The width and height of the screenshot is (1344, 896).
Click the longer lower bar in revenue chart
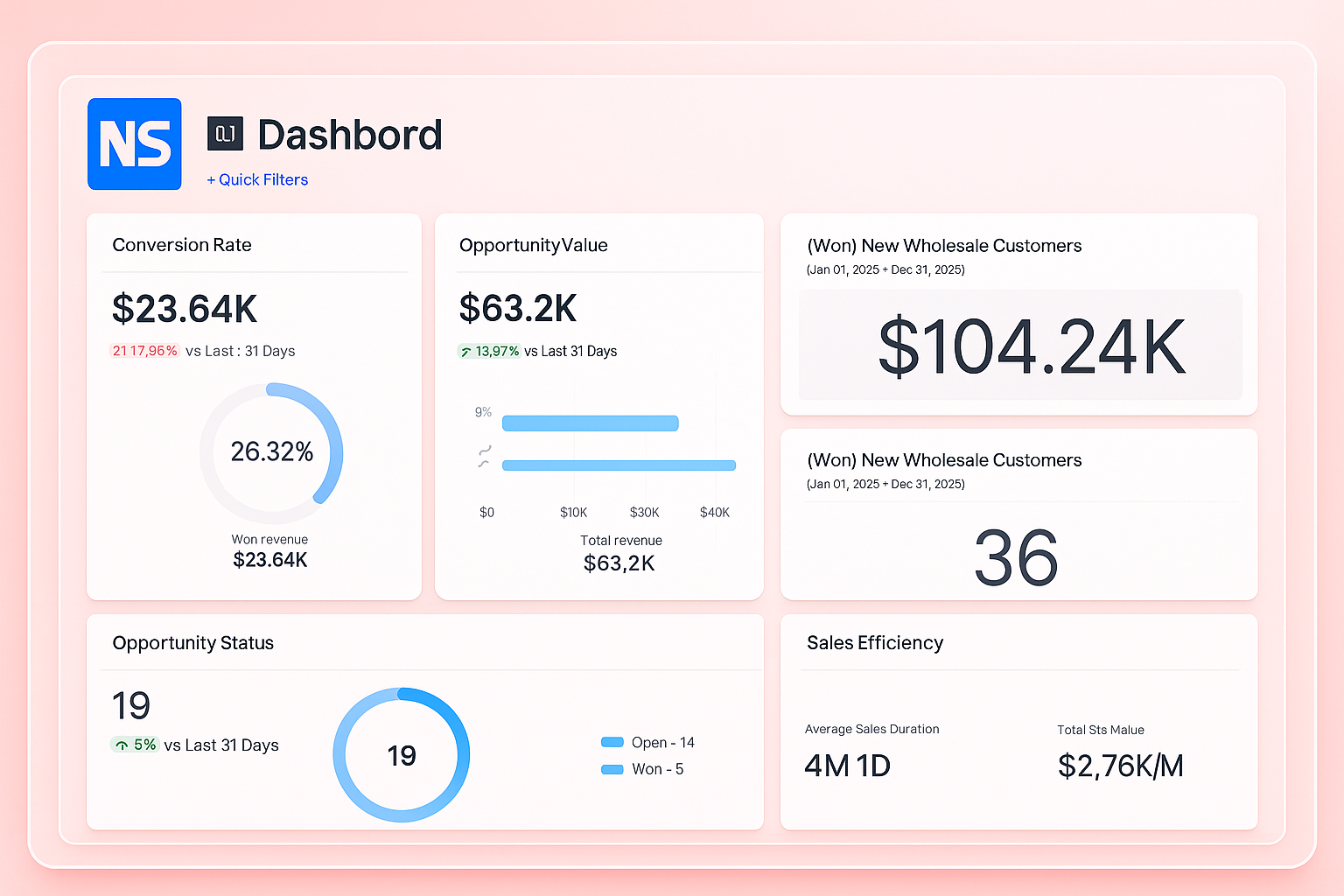tap(619, 465)
